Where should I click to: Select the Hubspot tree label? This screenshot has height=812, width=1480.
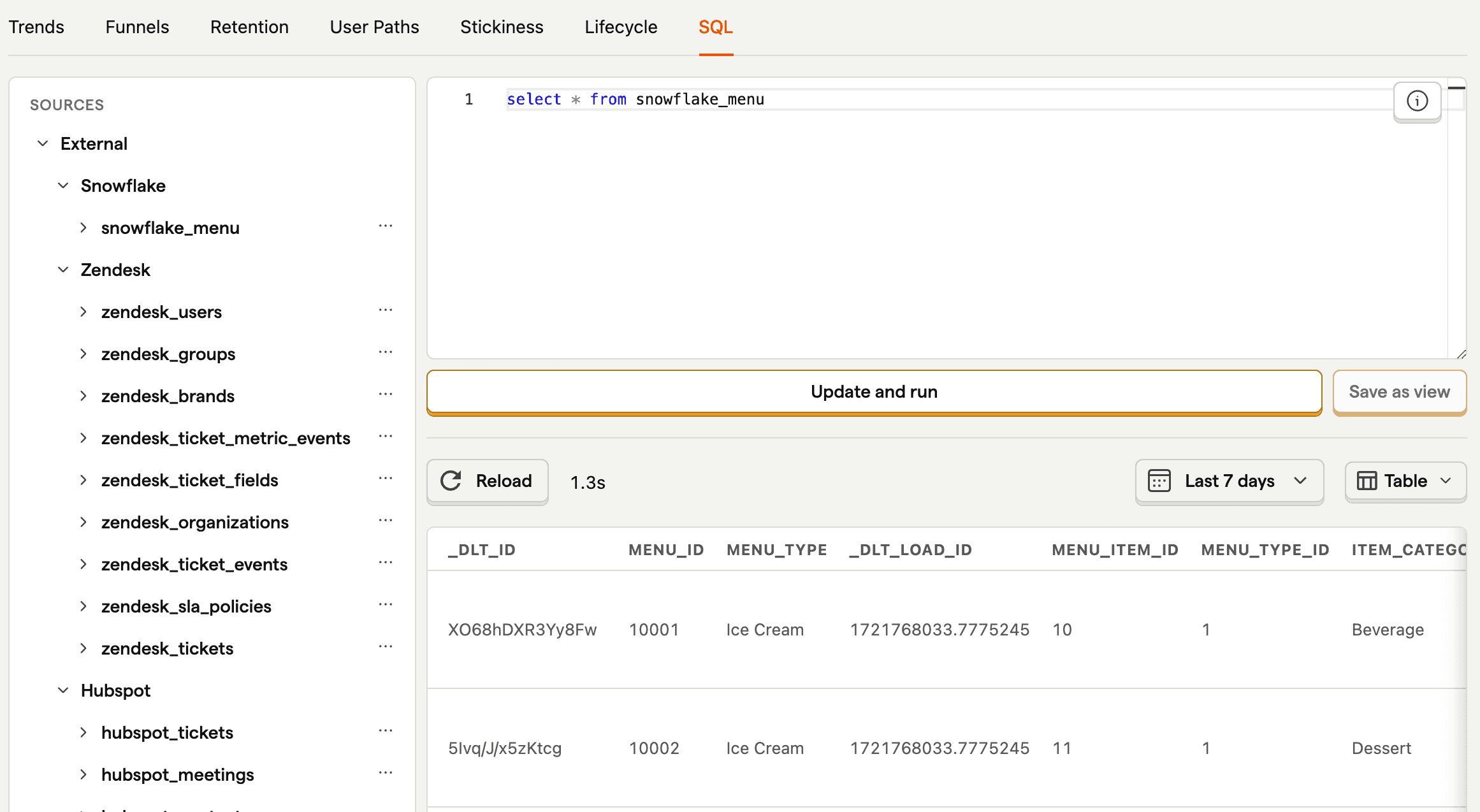(115, 690)
